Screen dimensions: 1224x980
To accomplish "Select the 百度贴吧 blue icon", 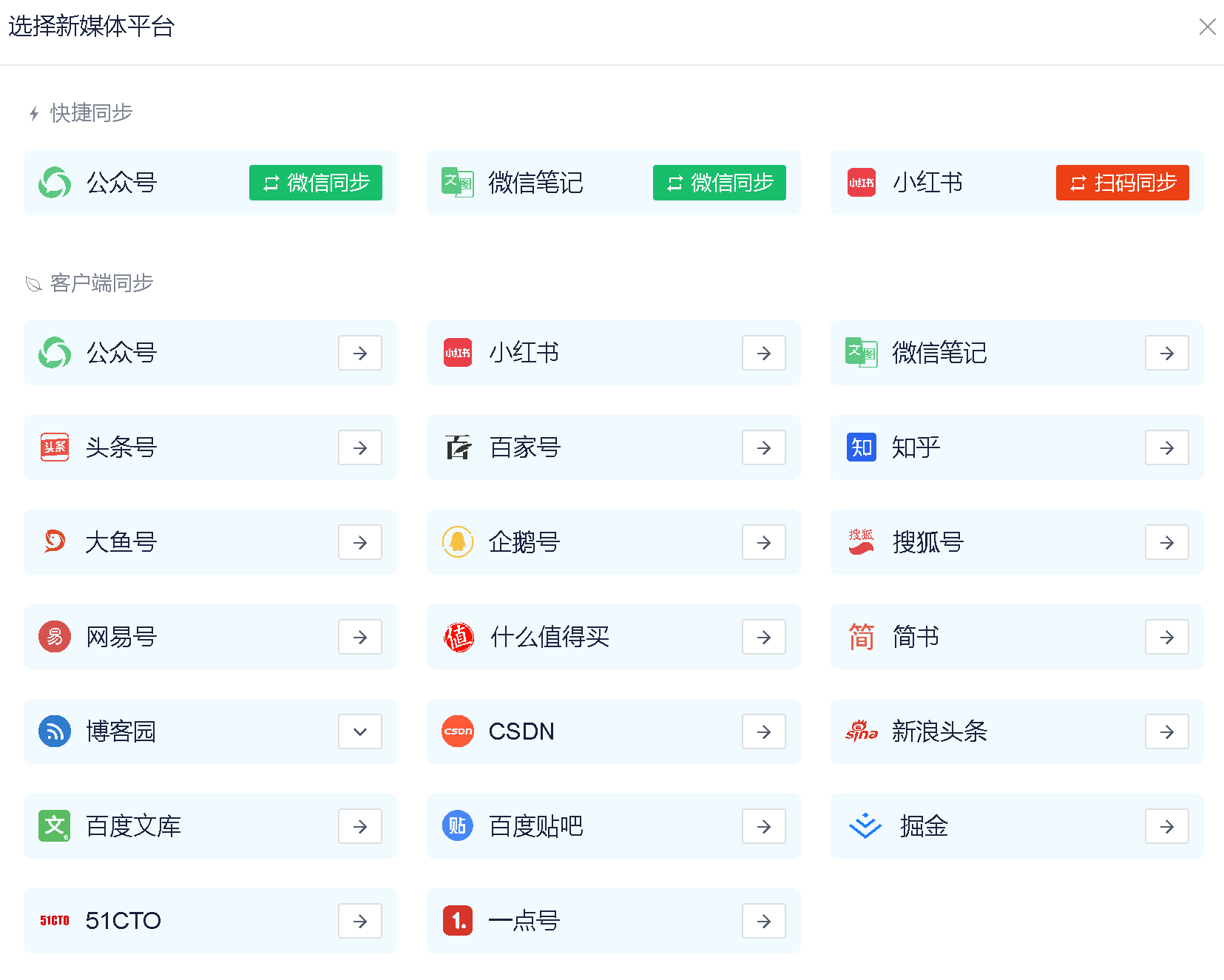I will pos(458,826).
